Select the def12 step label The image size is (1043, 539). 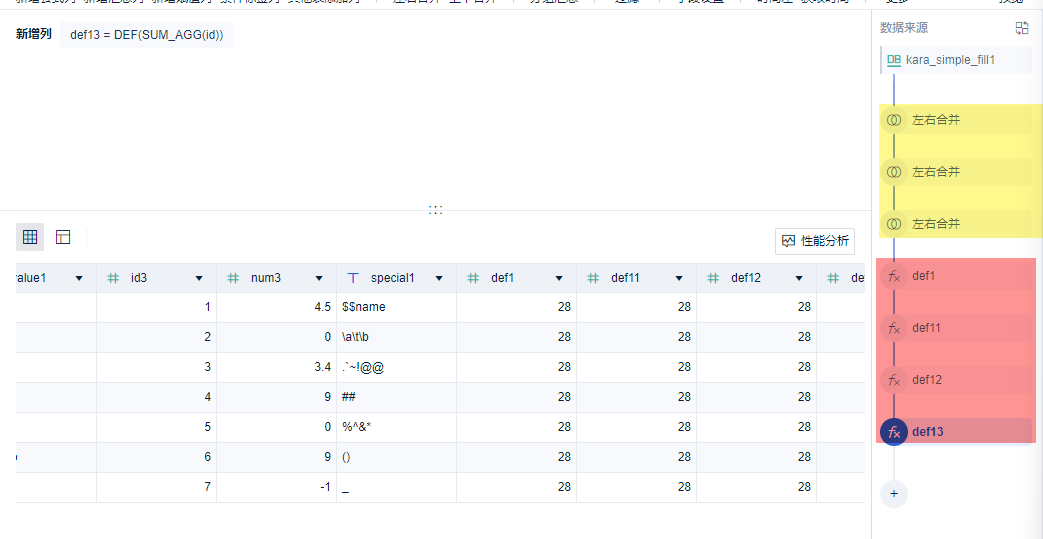pos(926,380)
